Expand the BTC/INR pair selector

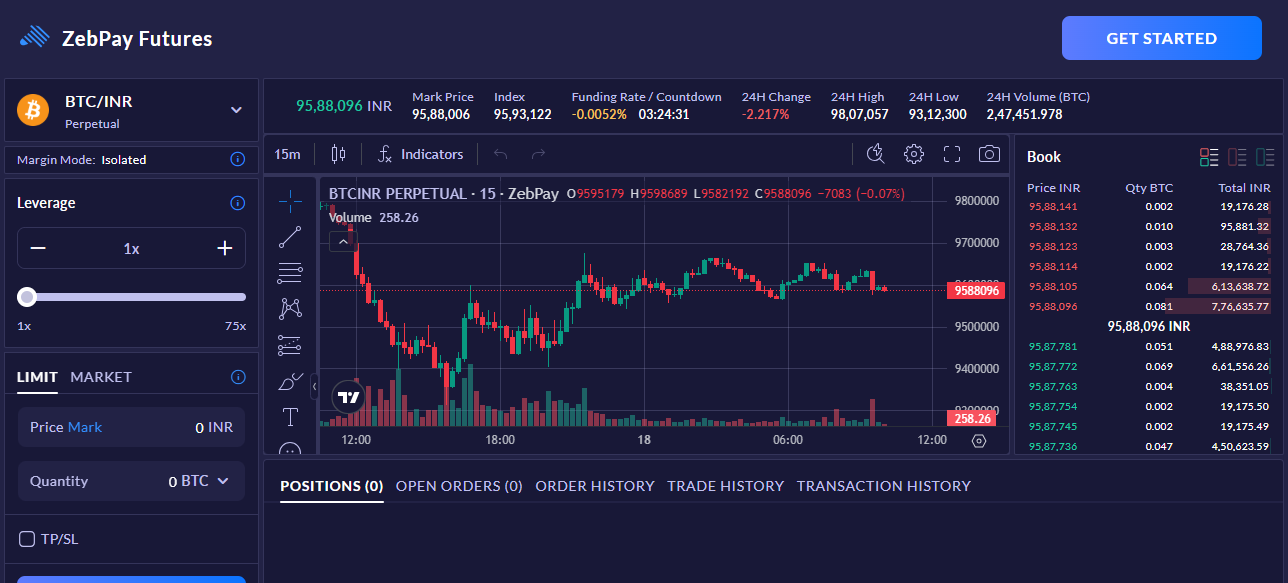(x=236, y=110)
